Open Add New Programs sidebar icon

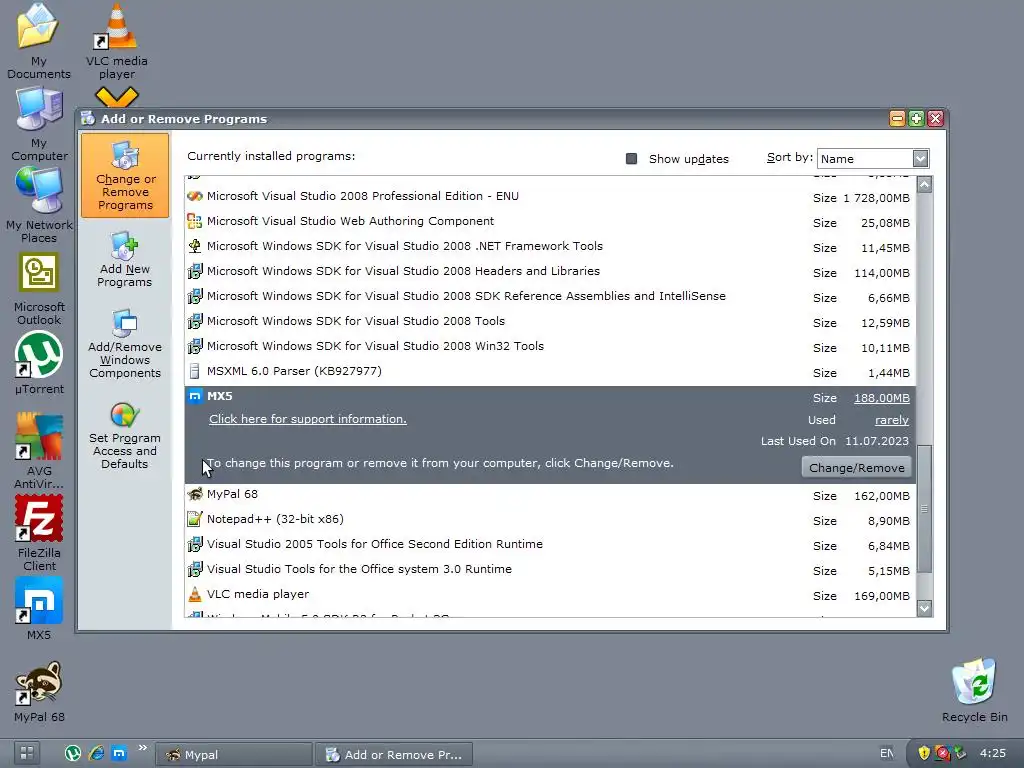point(125,259)
